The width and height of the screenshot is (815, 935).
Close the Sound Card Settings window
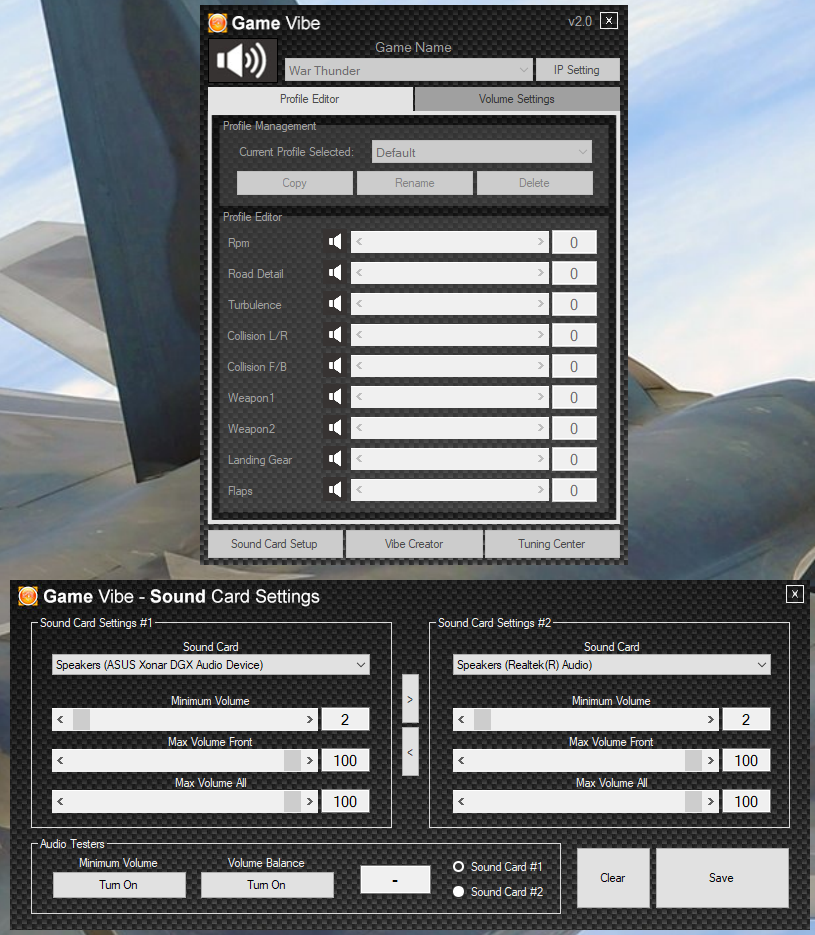pos(795,594)
